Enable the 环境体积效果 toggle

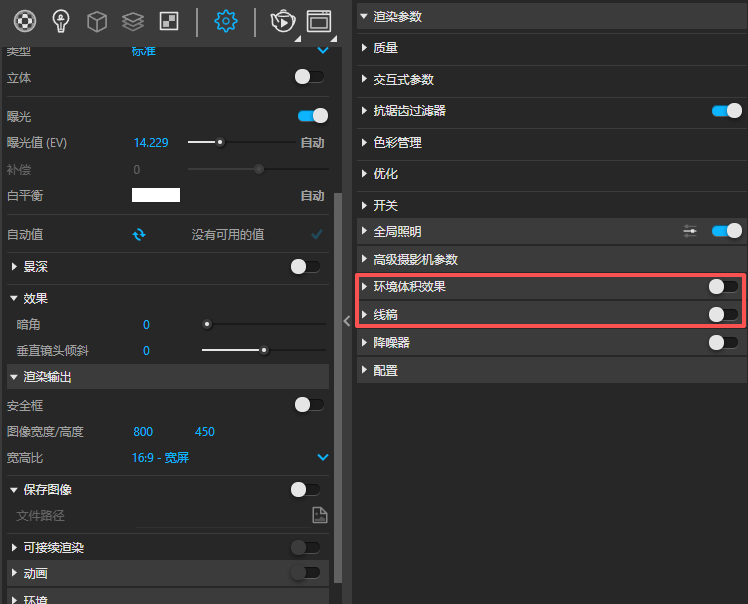coord(723,287)
